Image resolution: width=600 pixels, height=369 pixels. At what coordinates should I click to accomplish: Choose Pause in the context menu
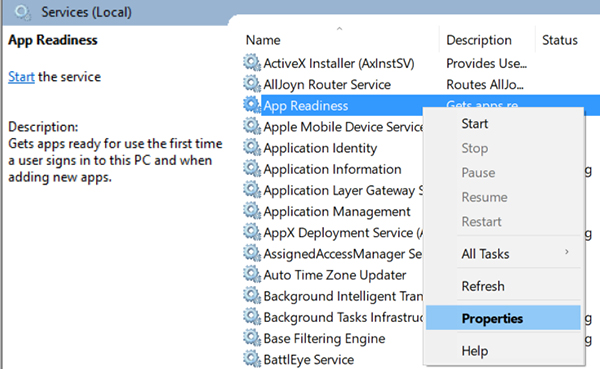(503, 173)
